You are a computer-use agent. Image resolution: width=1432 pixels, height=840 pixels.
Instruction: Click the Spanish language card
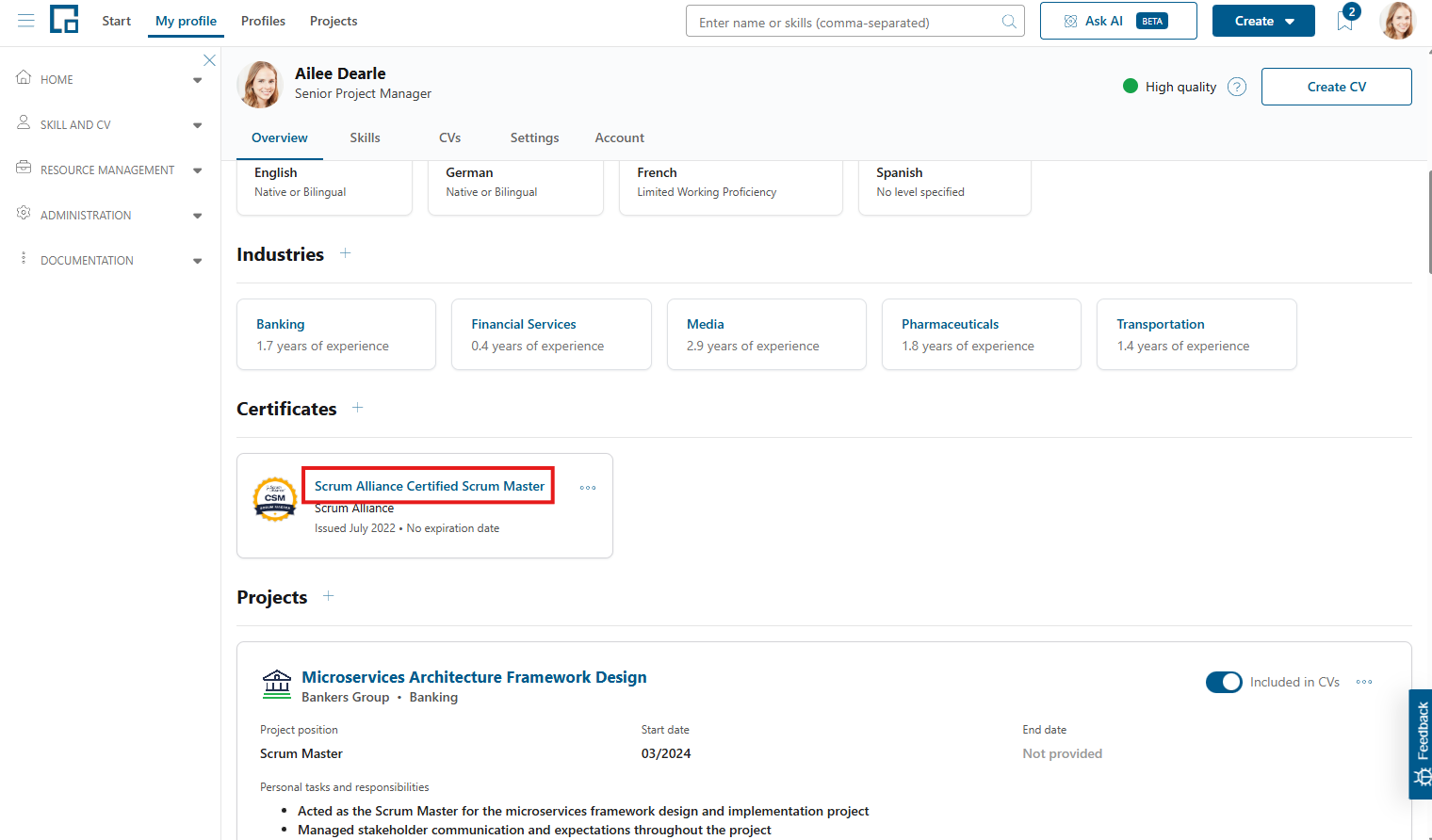point(945,187)
